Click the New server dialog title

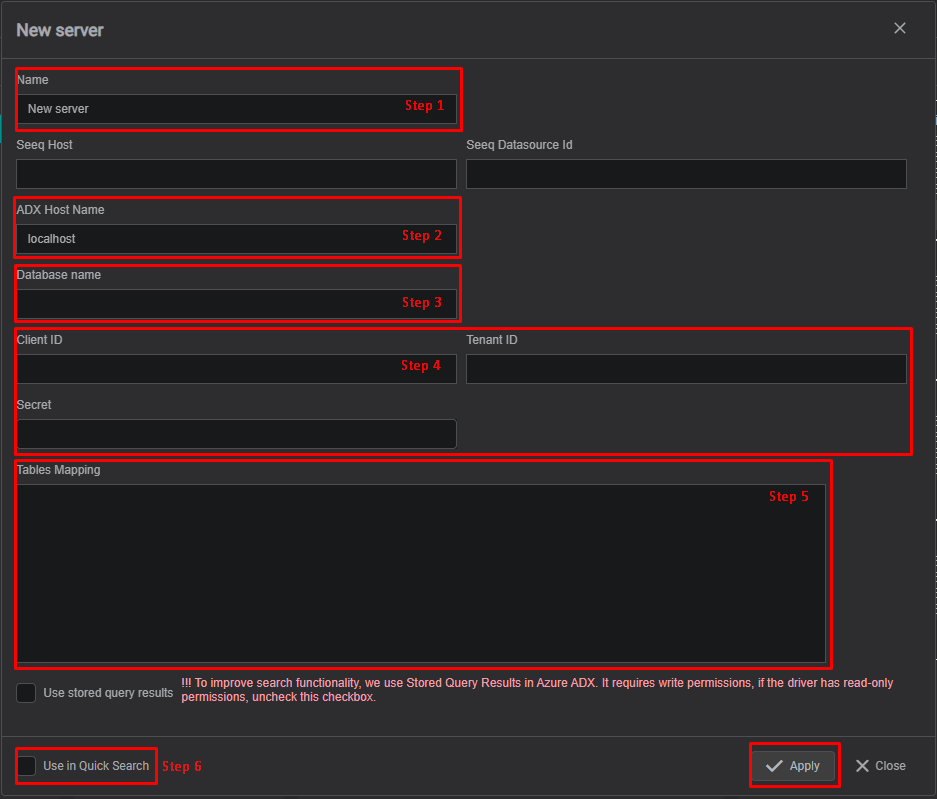60,30
